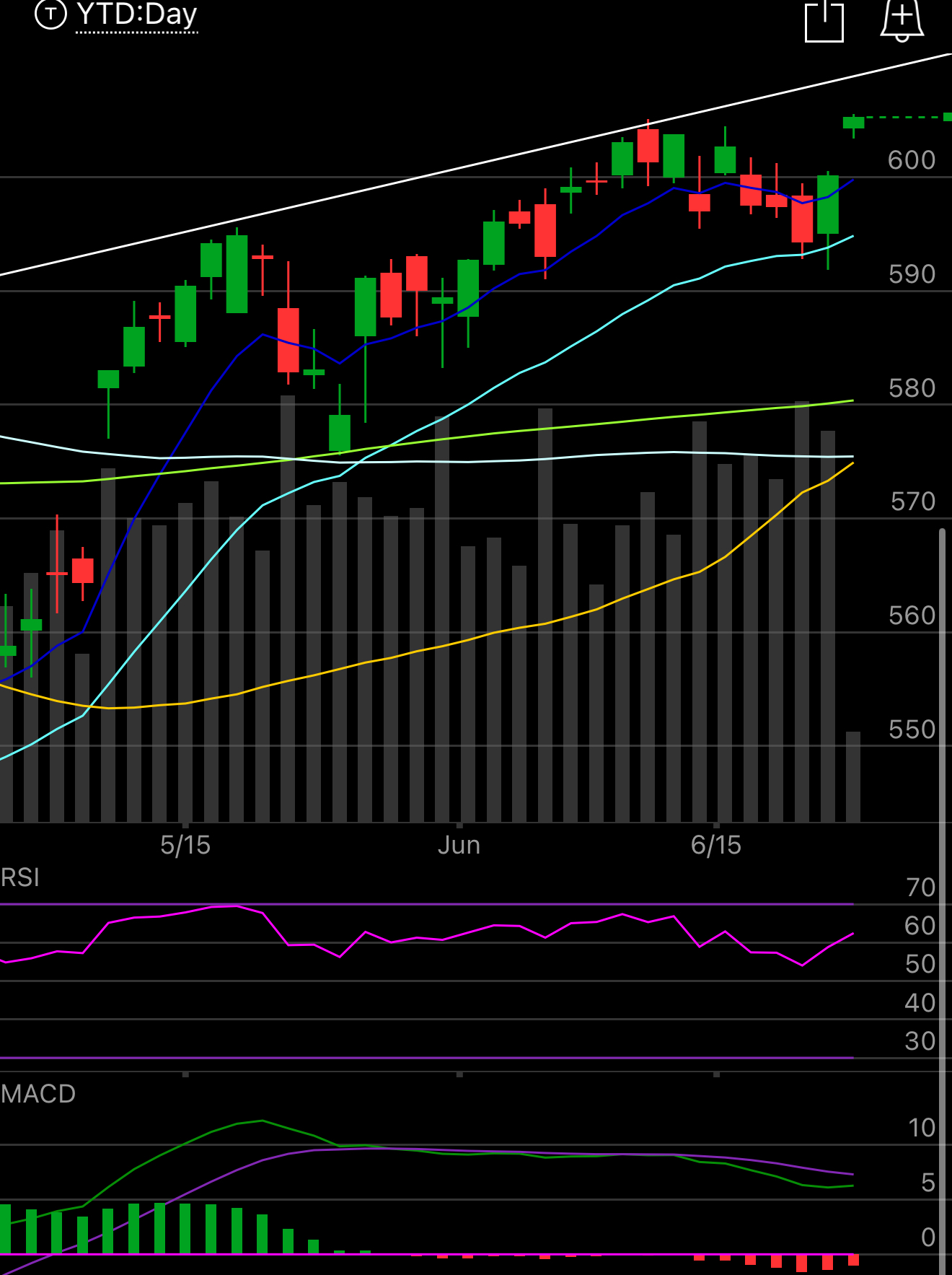The height and width of the screenshot is (1275, 952).
Task: Tap the RSI 50 level label
Action: click(x=920, y=964)
